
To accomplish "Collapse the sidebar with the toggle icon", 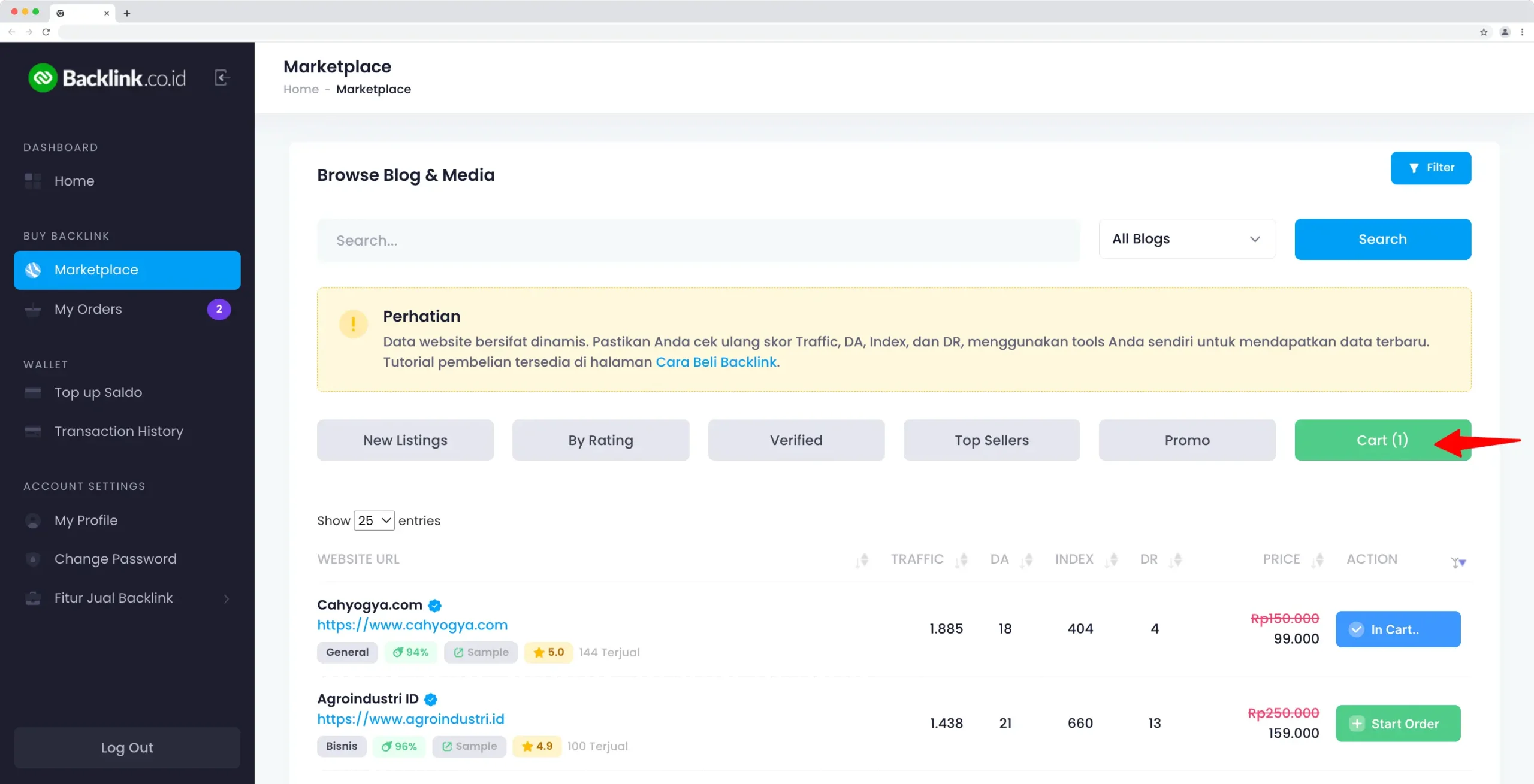I will coord(222,78).
